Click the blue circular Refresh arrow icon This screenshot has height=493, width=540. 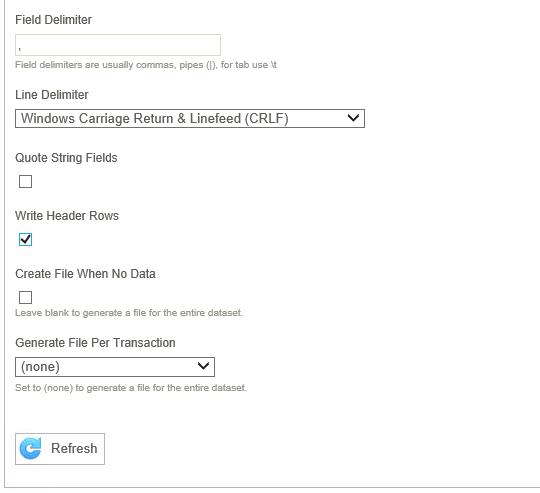(x=30, y=448)
